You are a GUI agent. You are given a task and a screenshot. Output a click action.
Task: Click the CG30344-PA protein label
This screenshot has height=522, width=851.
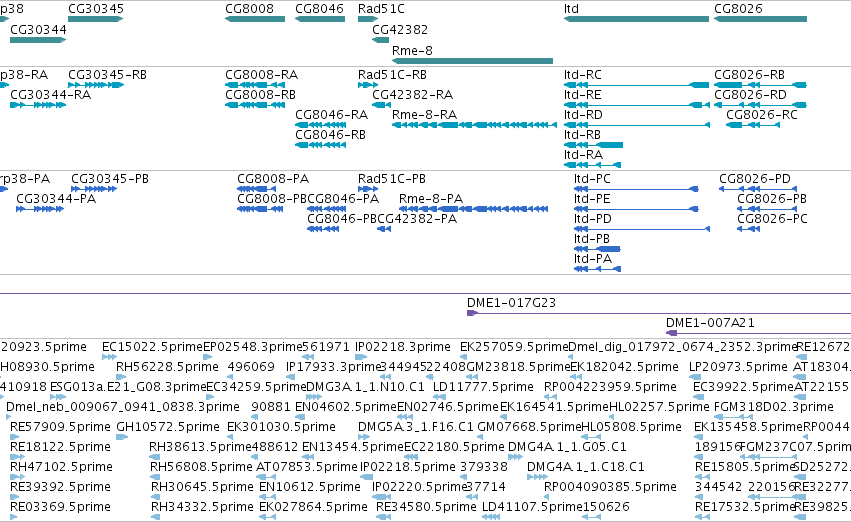[56, 199]
